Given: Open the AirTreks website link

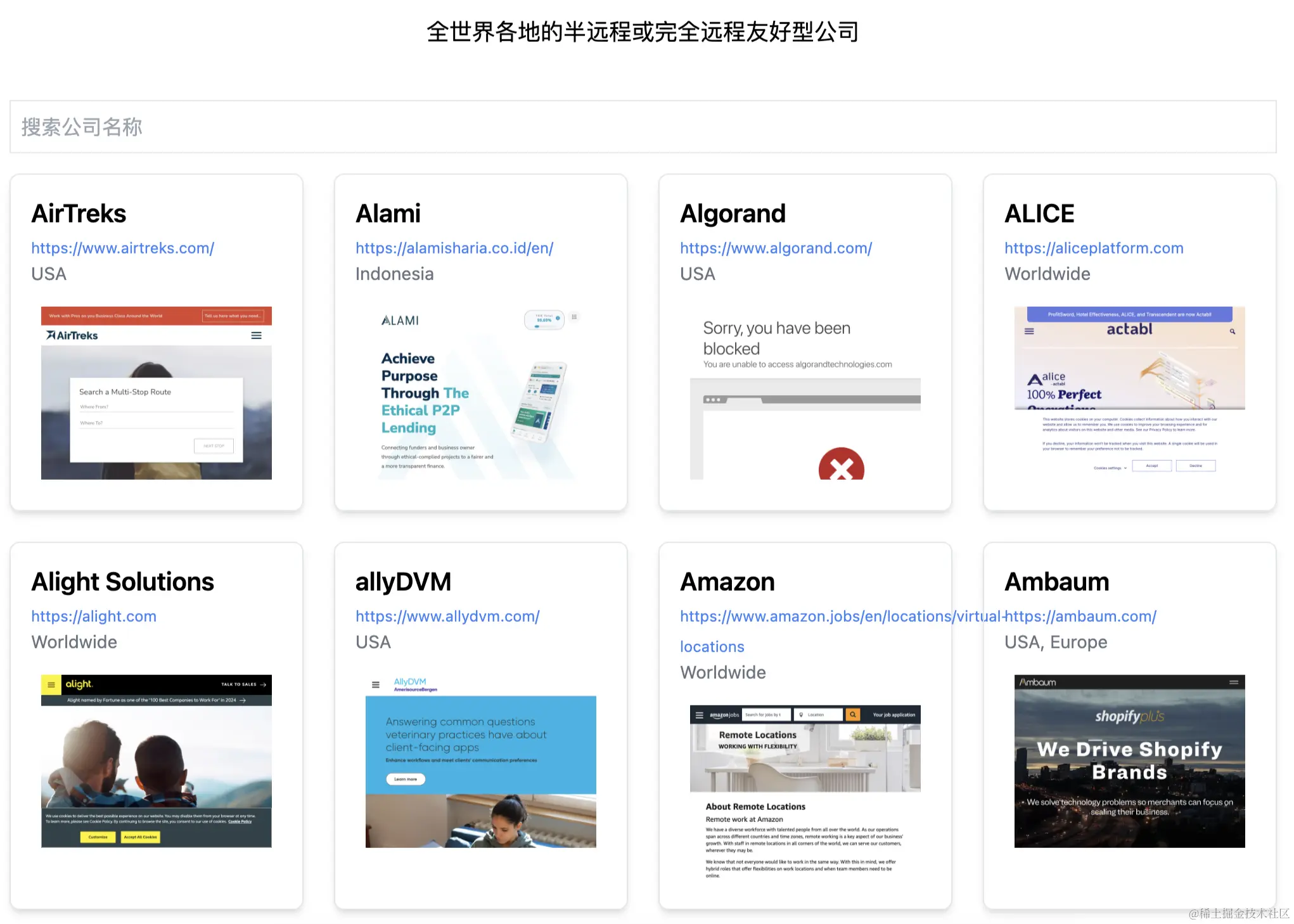Looking at the screenshot, I should pyautogui.click(x=123, y=248).
